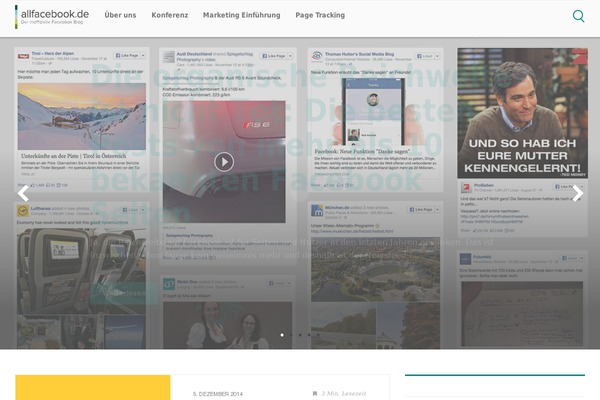Select the last carousel pagination dot
Image resolution: width=600 pixels, height=400 pixels.
318,335
